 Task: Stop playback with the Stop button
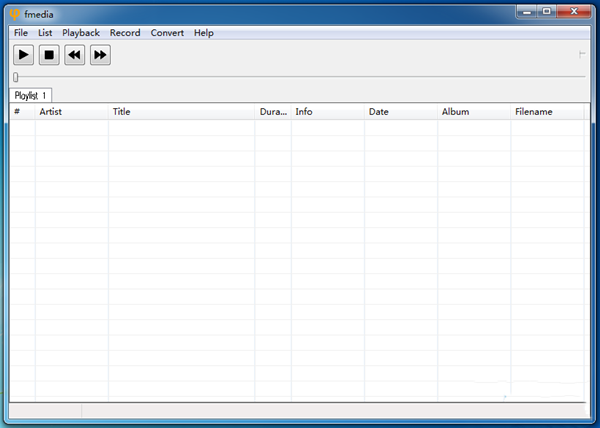49,55
